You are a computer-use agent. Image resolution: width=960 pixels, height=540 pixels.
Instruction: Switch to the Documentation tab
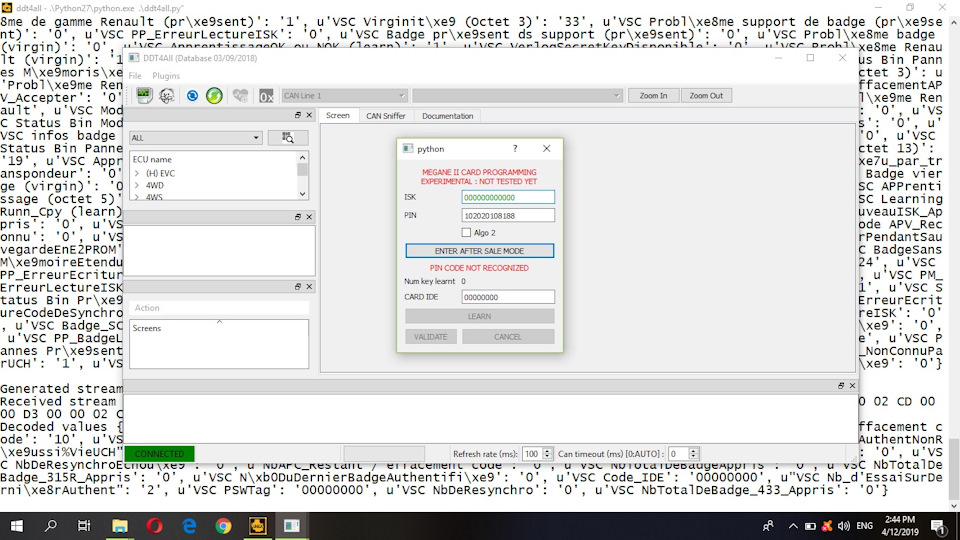coord(448,116)
